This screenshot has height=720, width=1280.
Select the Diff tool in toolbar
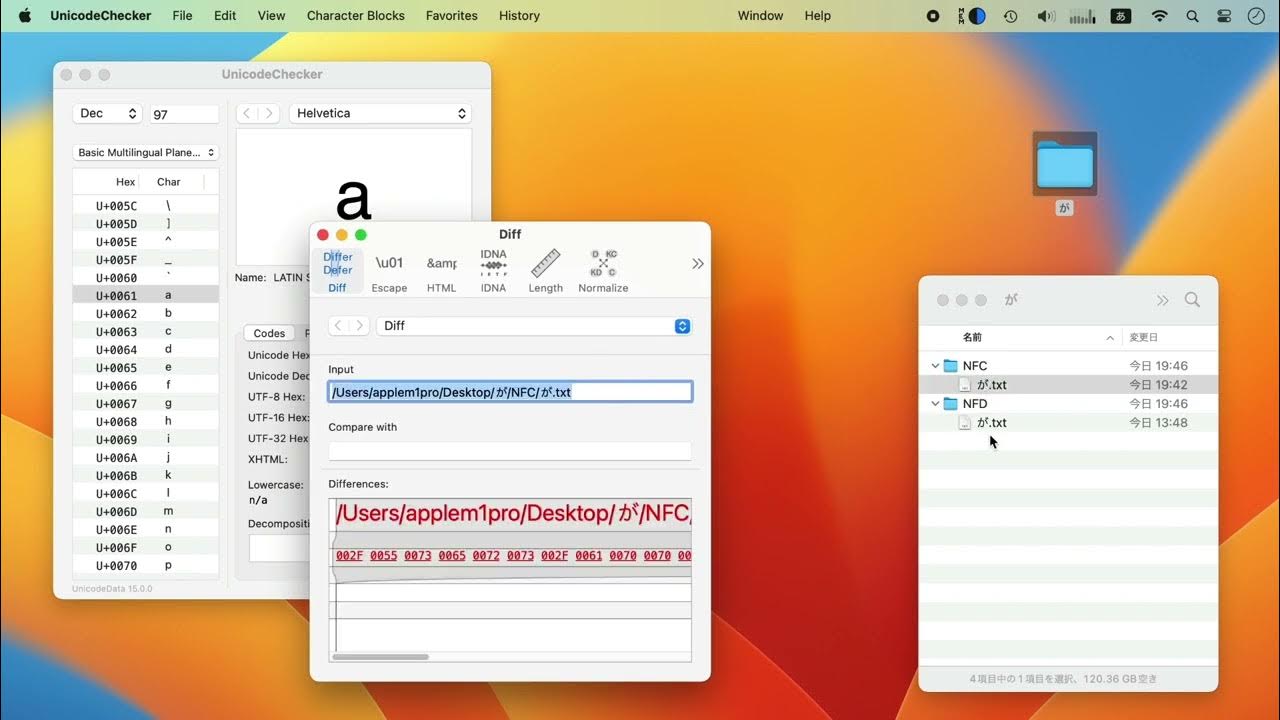coord(337,270)
